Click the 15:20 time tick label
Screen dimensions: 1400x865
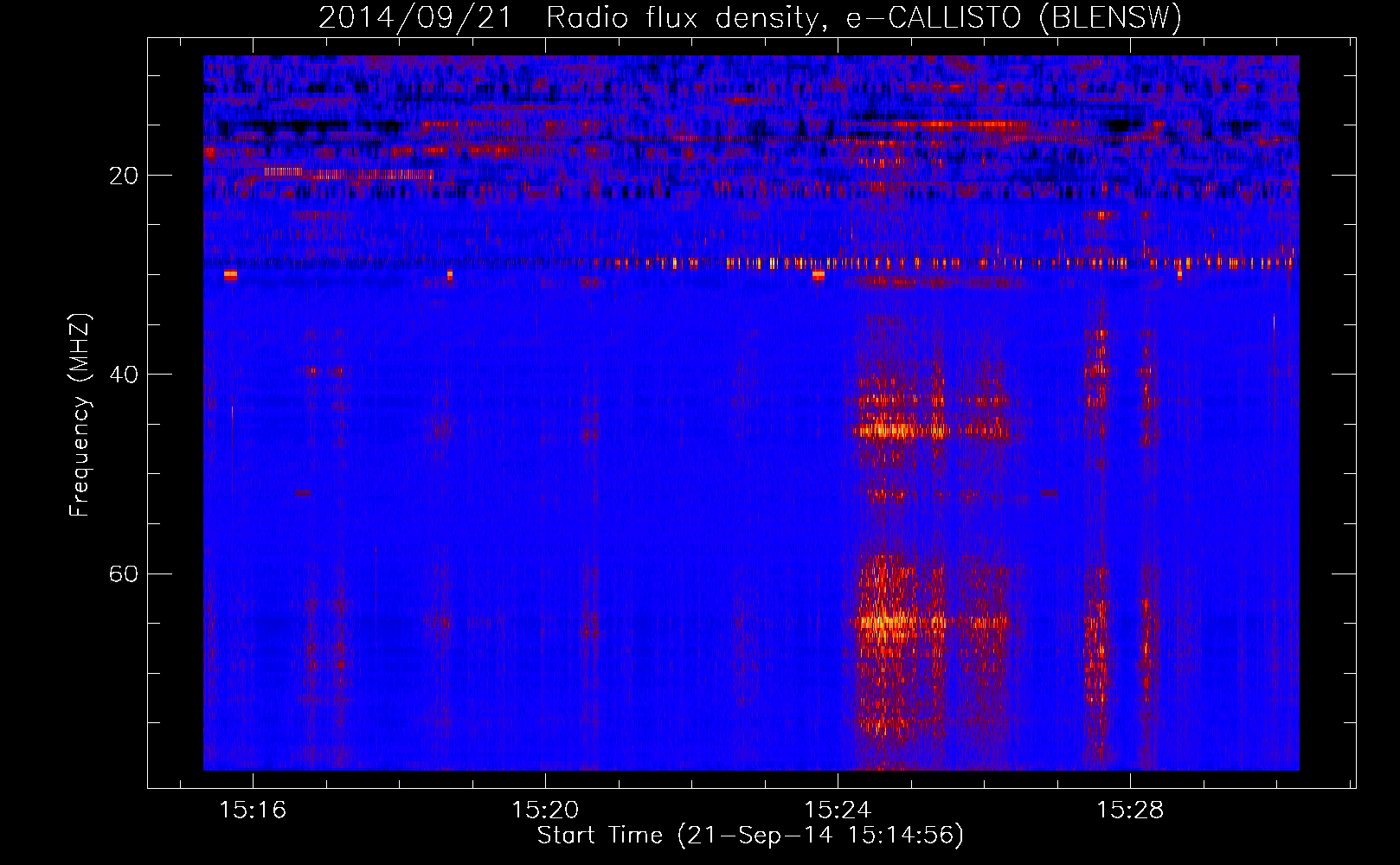pyautogui.click(x=545, y=811)
